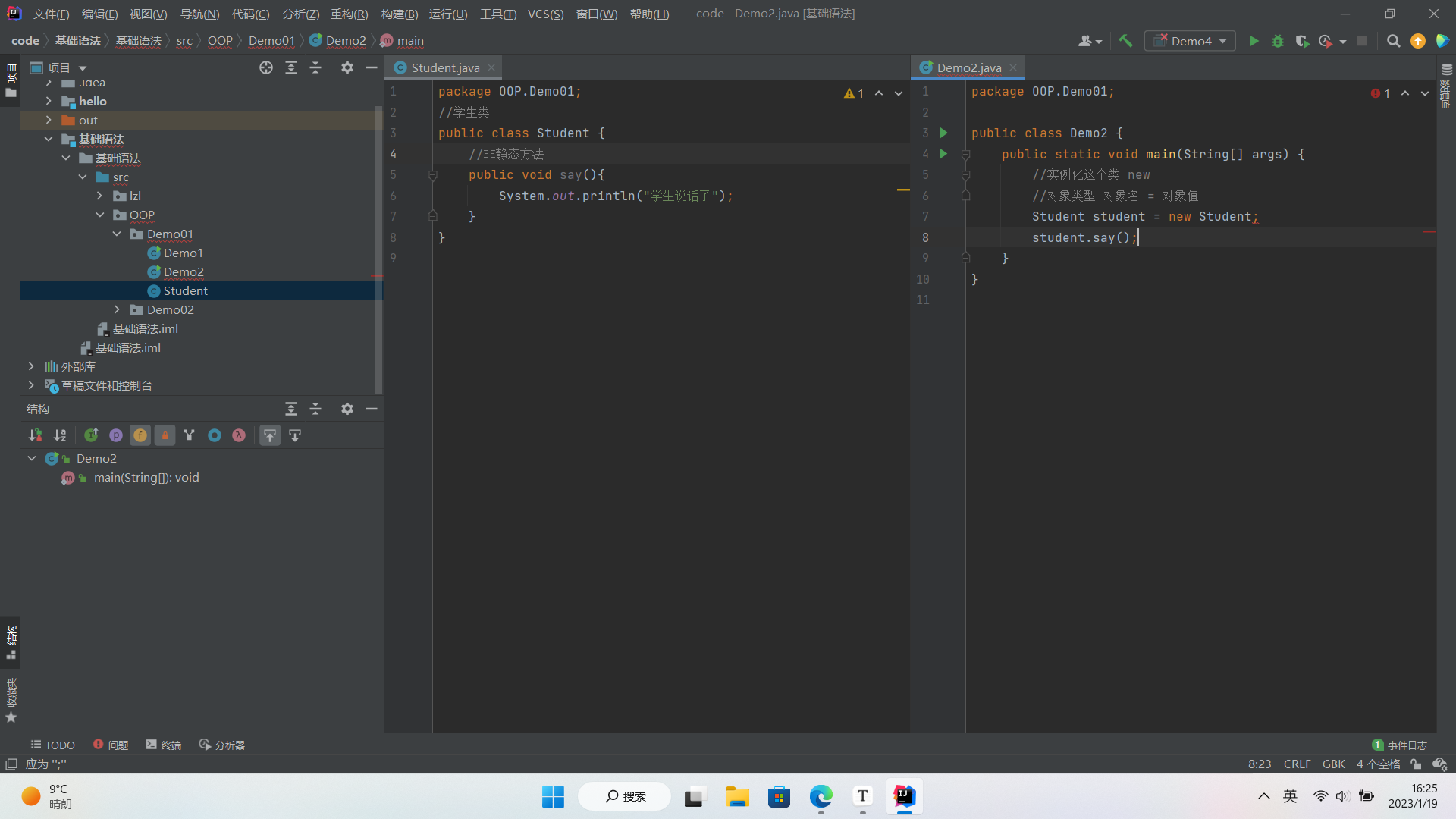Click the Debug bug icon
Image resolution: width=1456 pixels, height=819 pixels.
(x=1278, y=41)
